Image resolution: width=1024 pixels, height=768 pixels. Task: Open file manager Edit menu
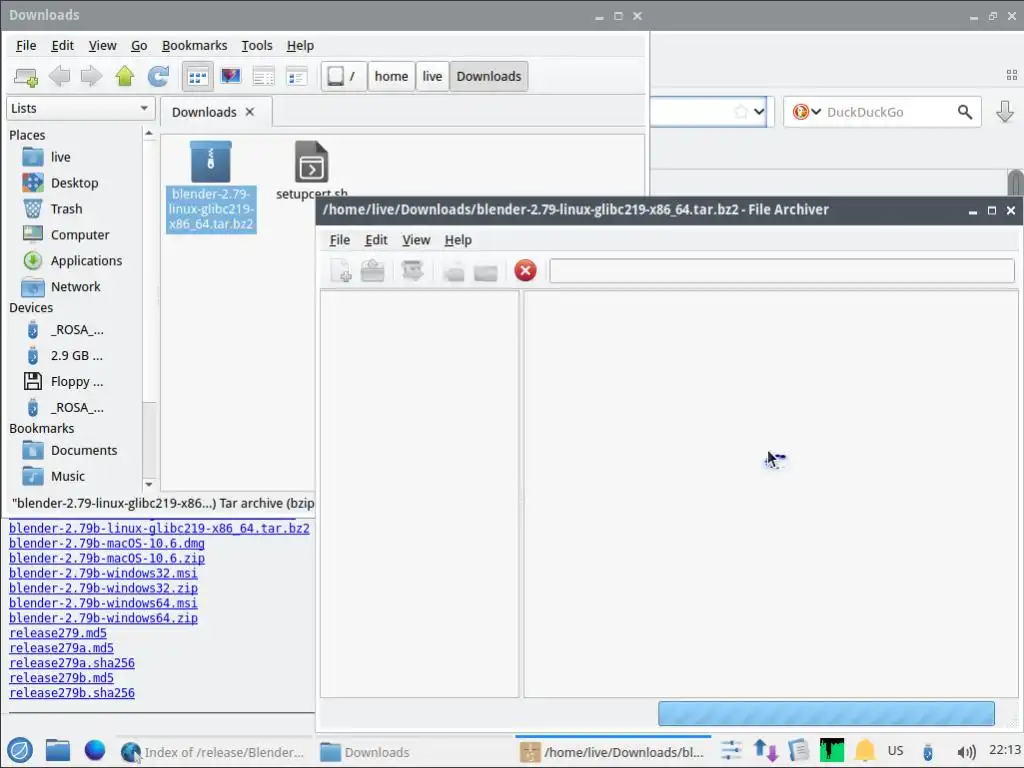(x=62, y=46)
